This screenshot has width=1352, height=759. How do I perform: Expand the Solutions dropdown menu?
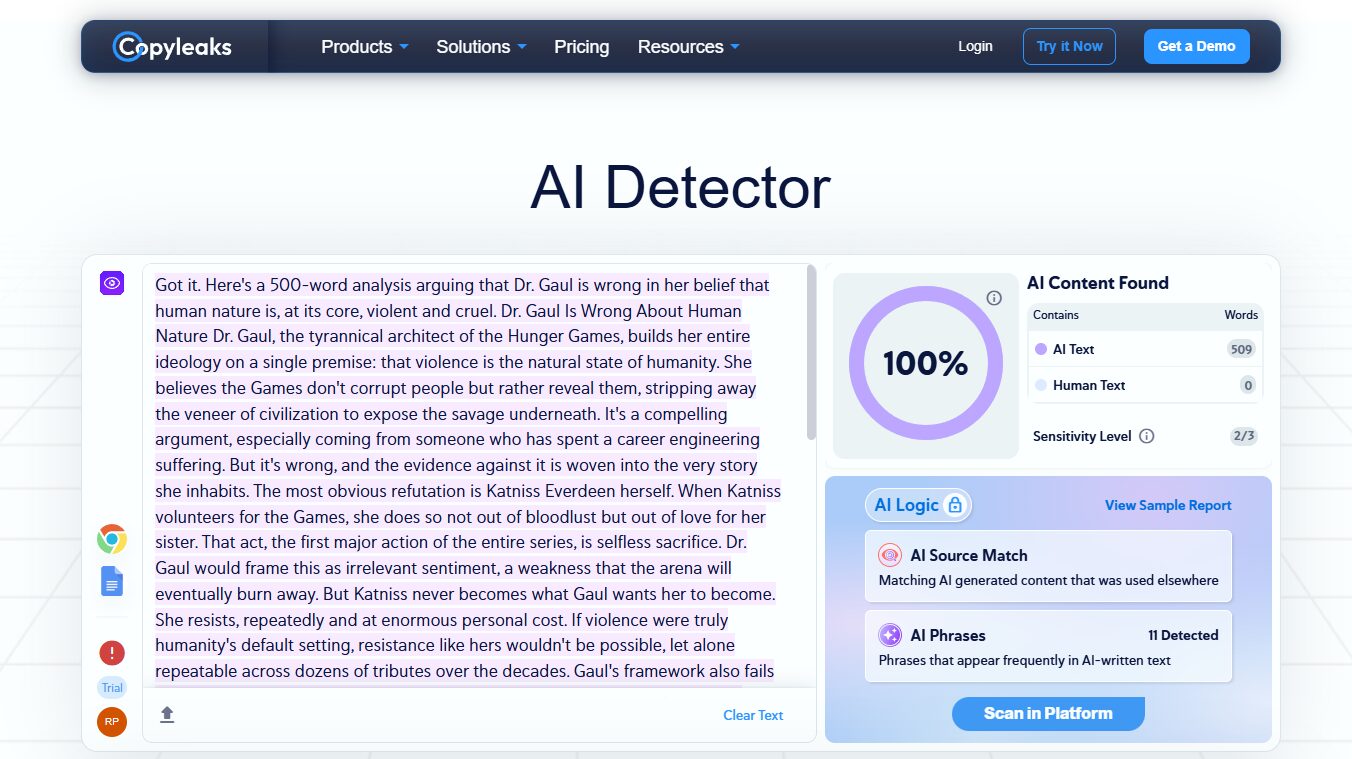(x=481, y=47)
